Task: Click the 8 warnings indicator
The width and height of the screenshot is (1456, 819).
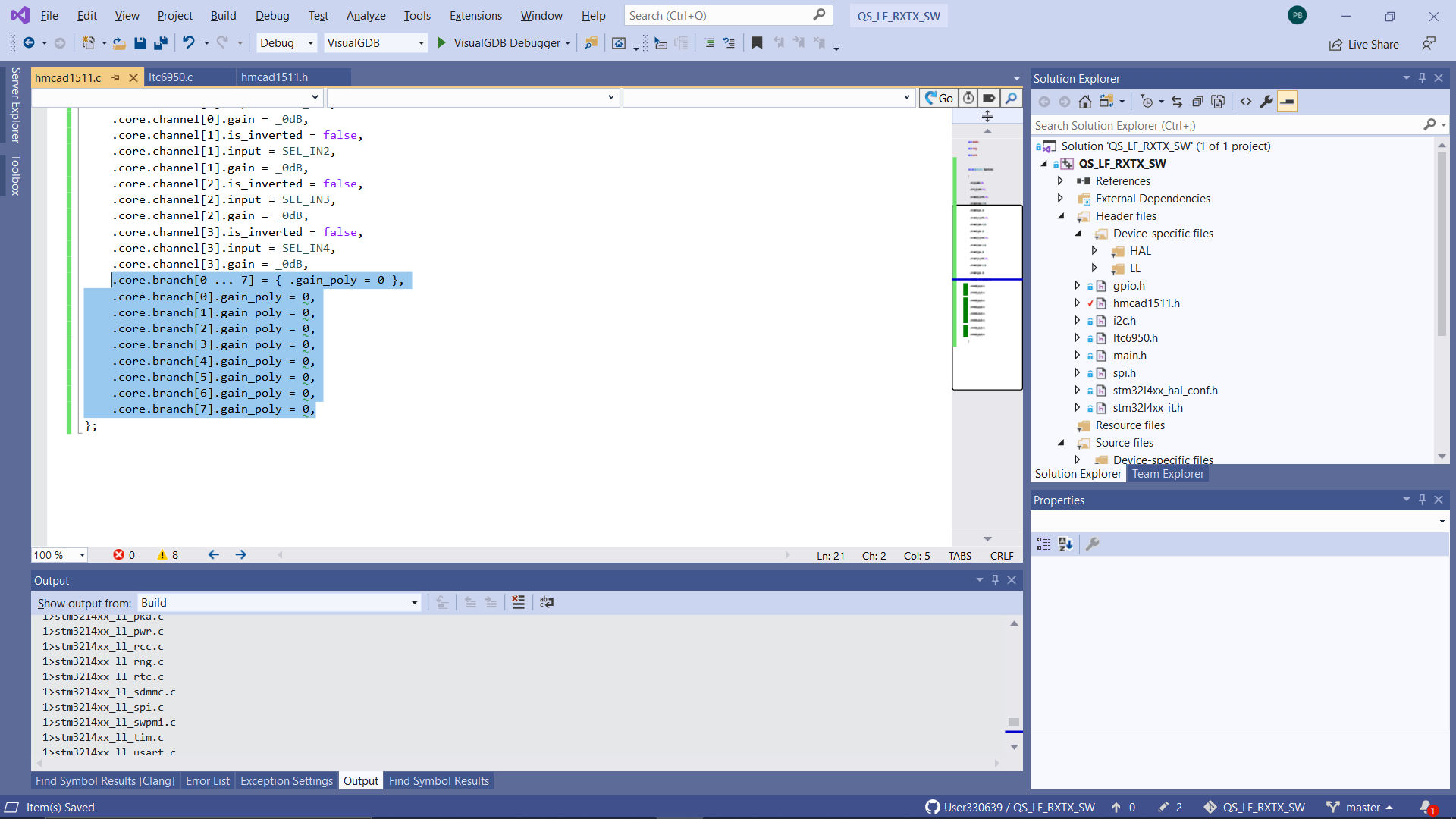Action: click(168, 555)
